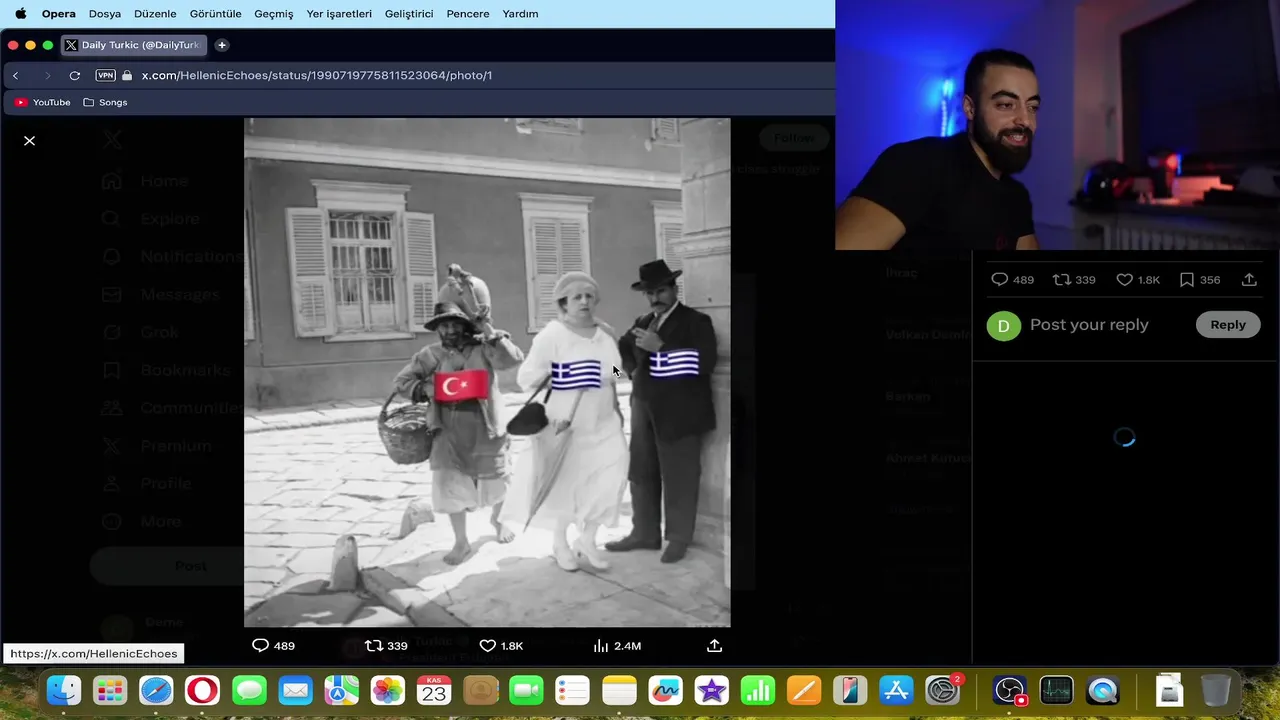
Task: Click the Post your reply field
Action: tap(1089, 325)
